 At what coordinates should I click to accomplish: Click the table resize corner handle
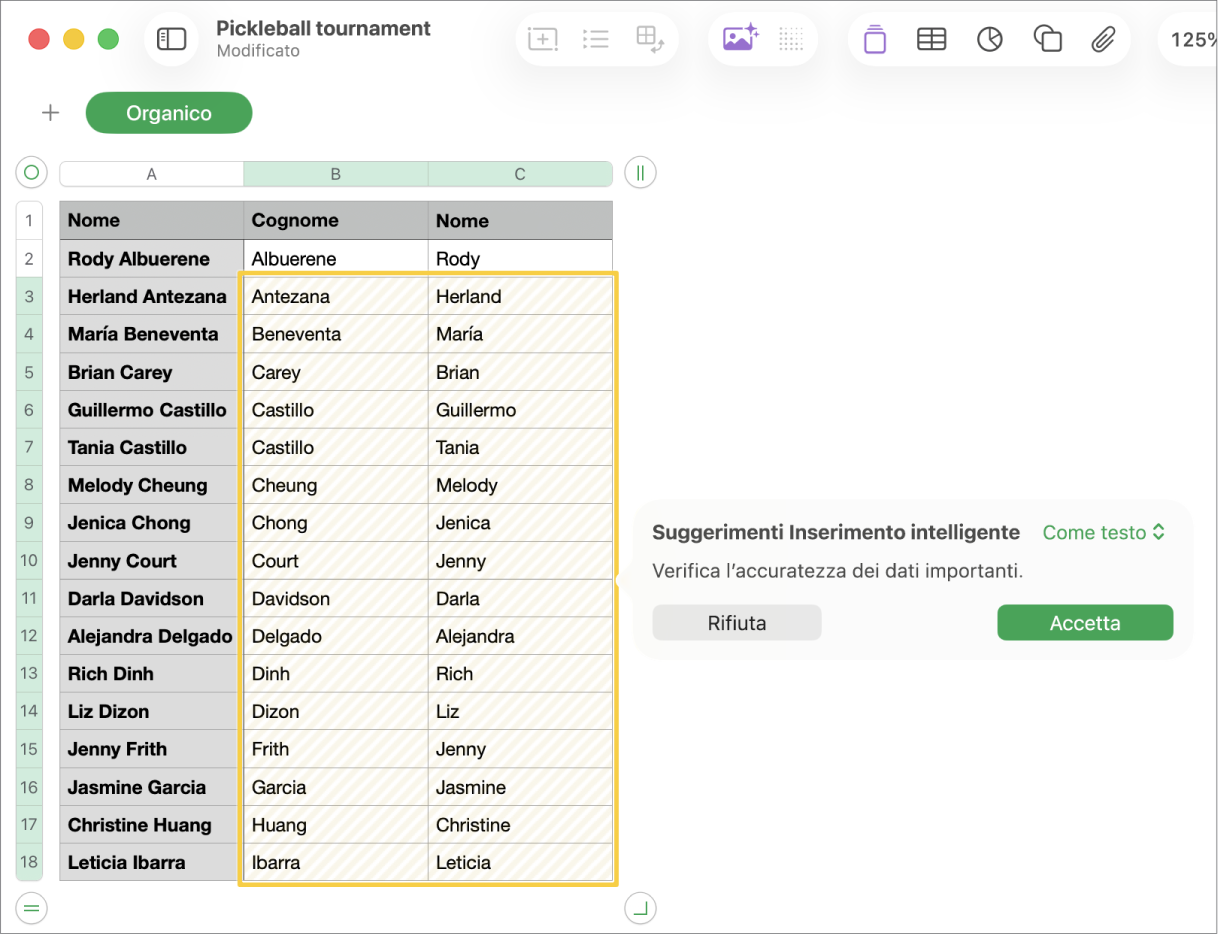coord(640,908)
